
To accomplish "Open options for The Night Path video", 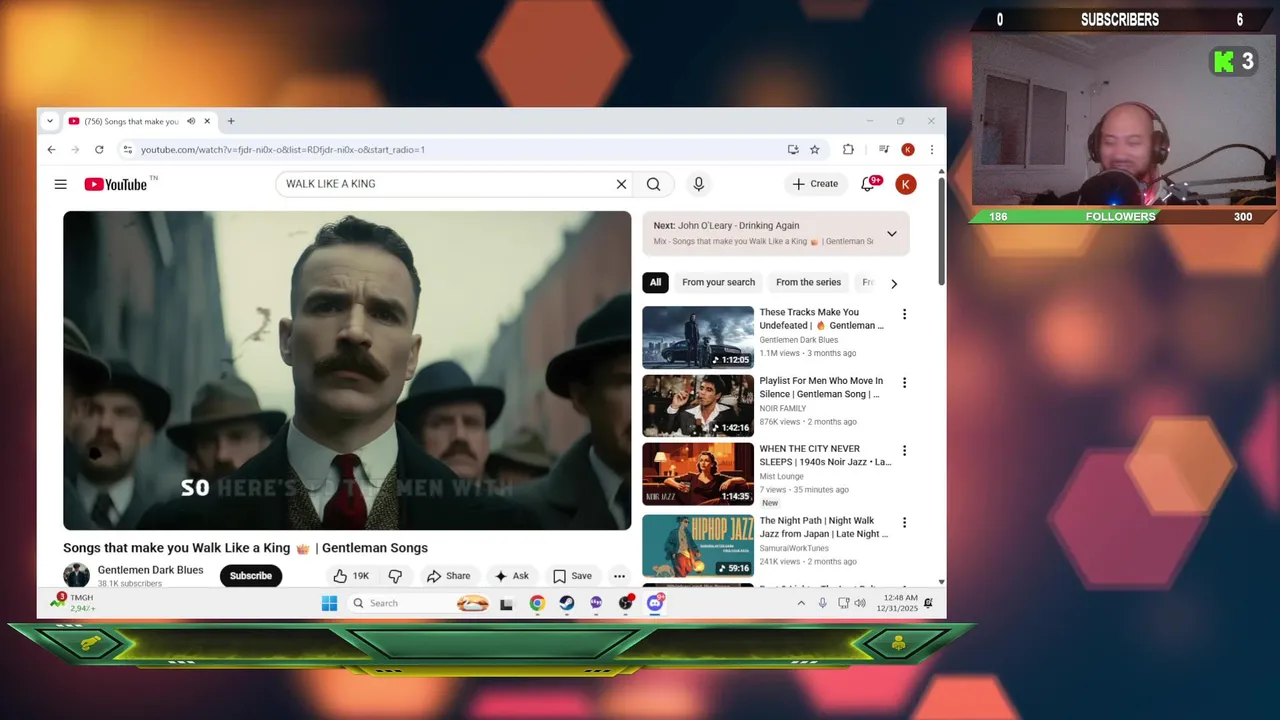I will click(904, 522).
